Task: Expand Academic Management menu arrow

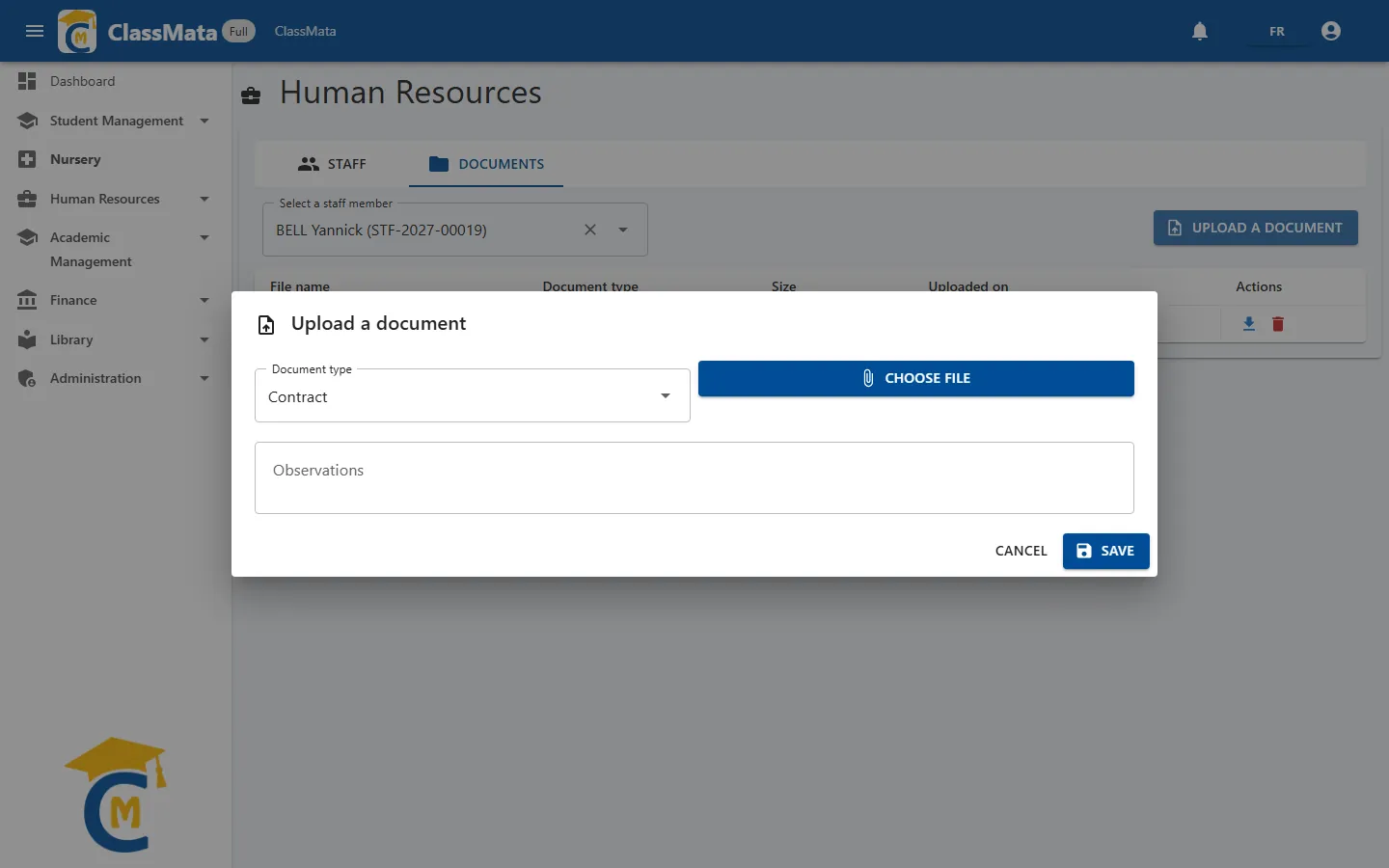Action: [x=204, y=237]
